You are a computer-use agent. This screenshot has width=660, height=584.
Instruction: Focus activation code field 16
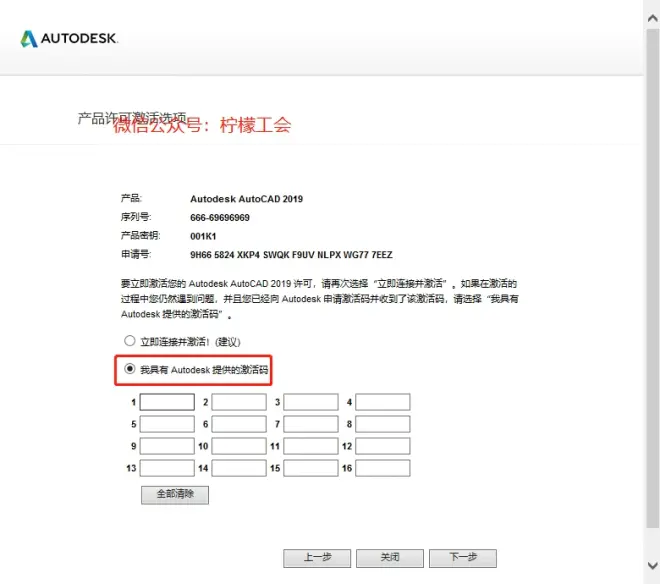[383, 468]
